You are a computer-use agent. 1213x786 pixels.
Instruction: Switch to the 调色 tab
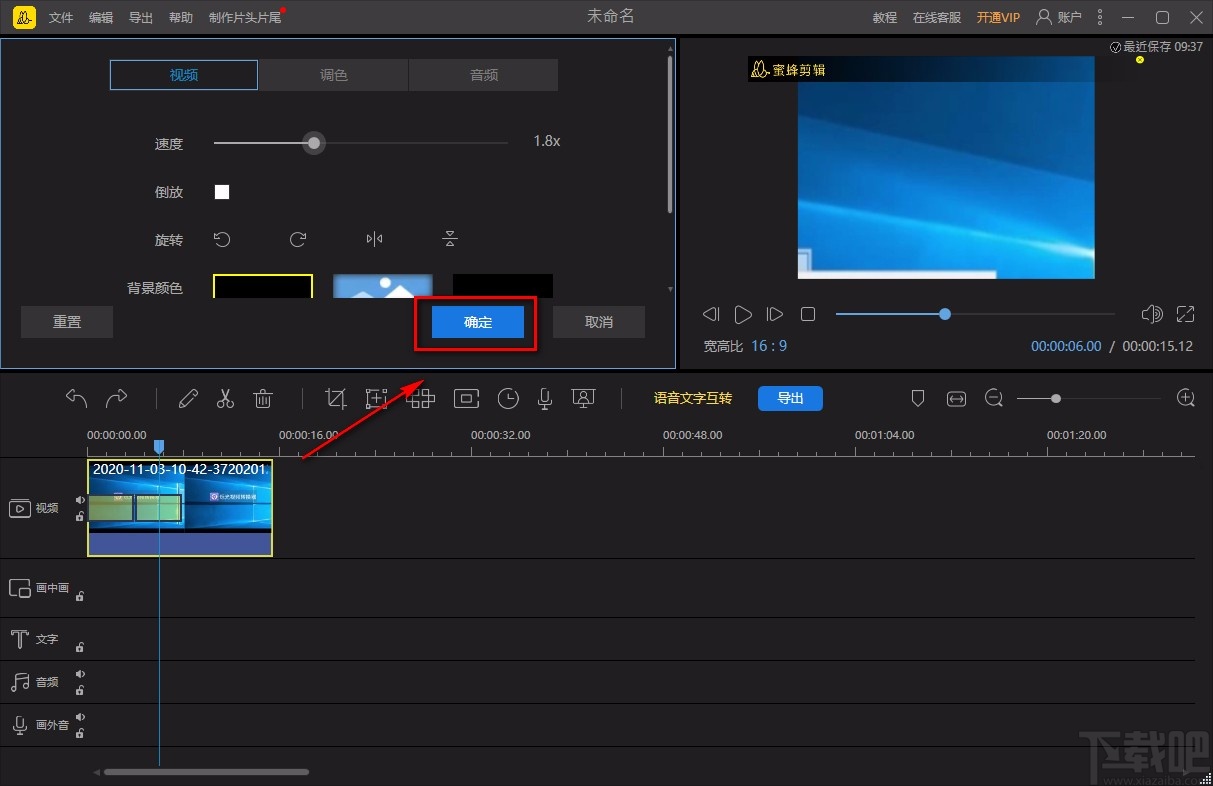[333, 75]
